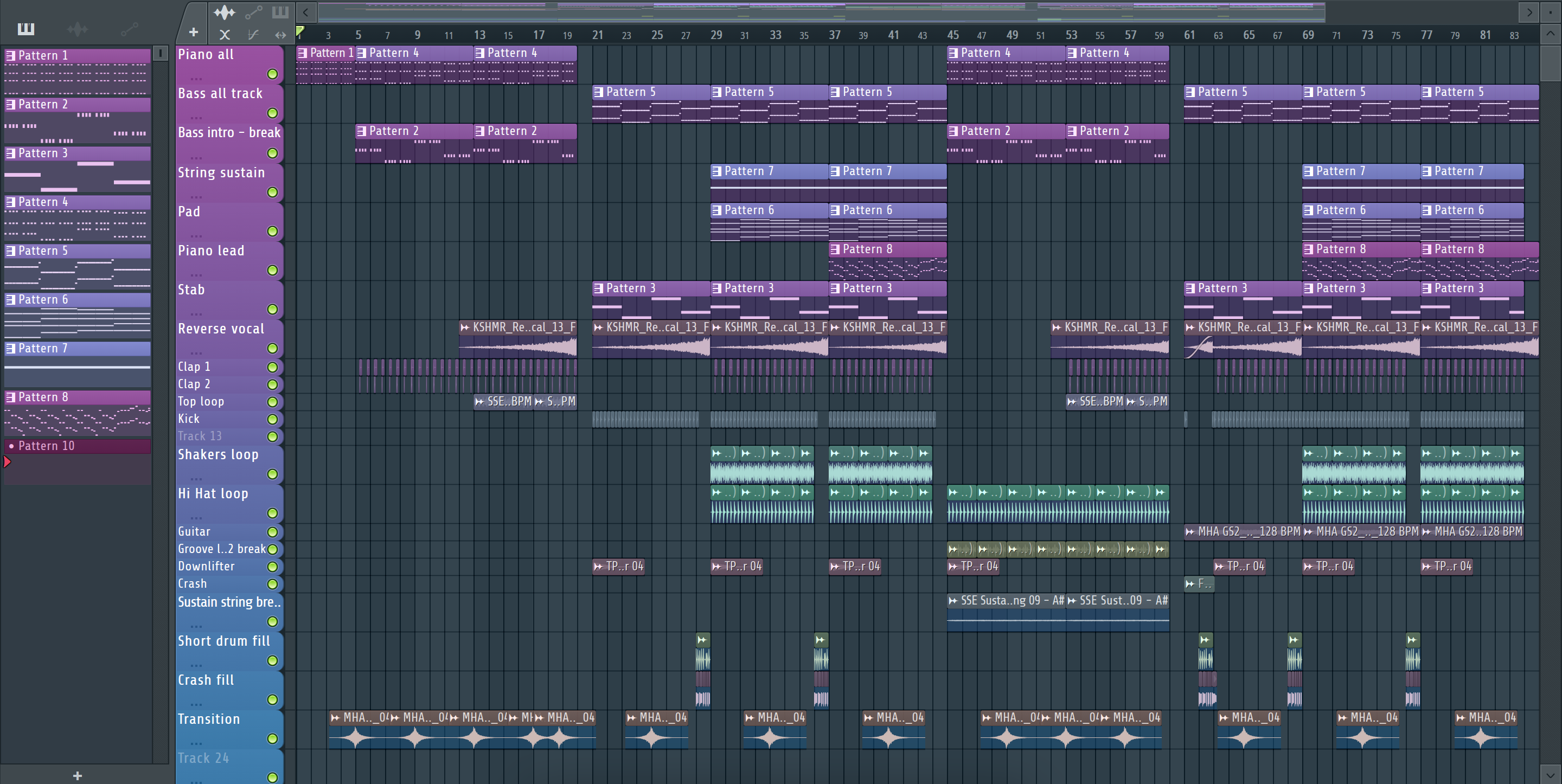
Task: Toggle the crossfade X tool icon
Action: click(225, 35)
